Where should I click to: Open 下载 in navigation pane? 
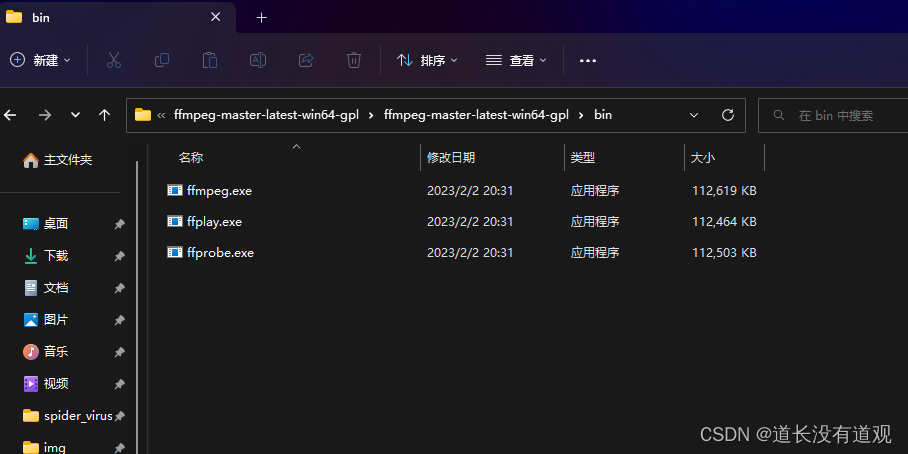(x=45, y=255)
